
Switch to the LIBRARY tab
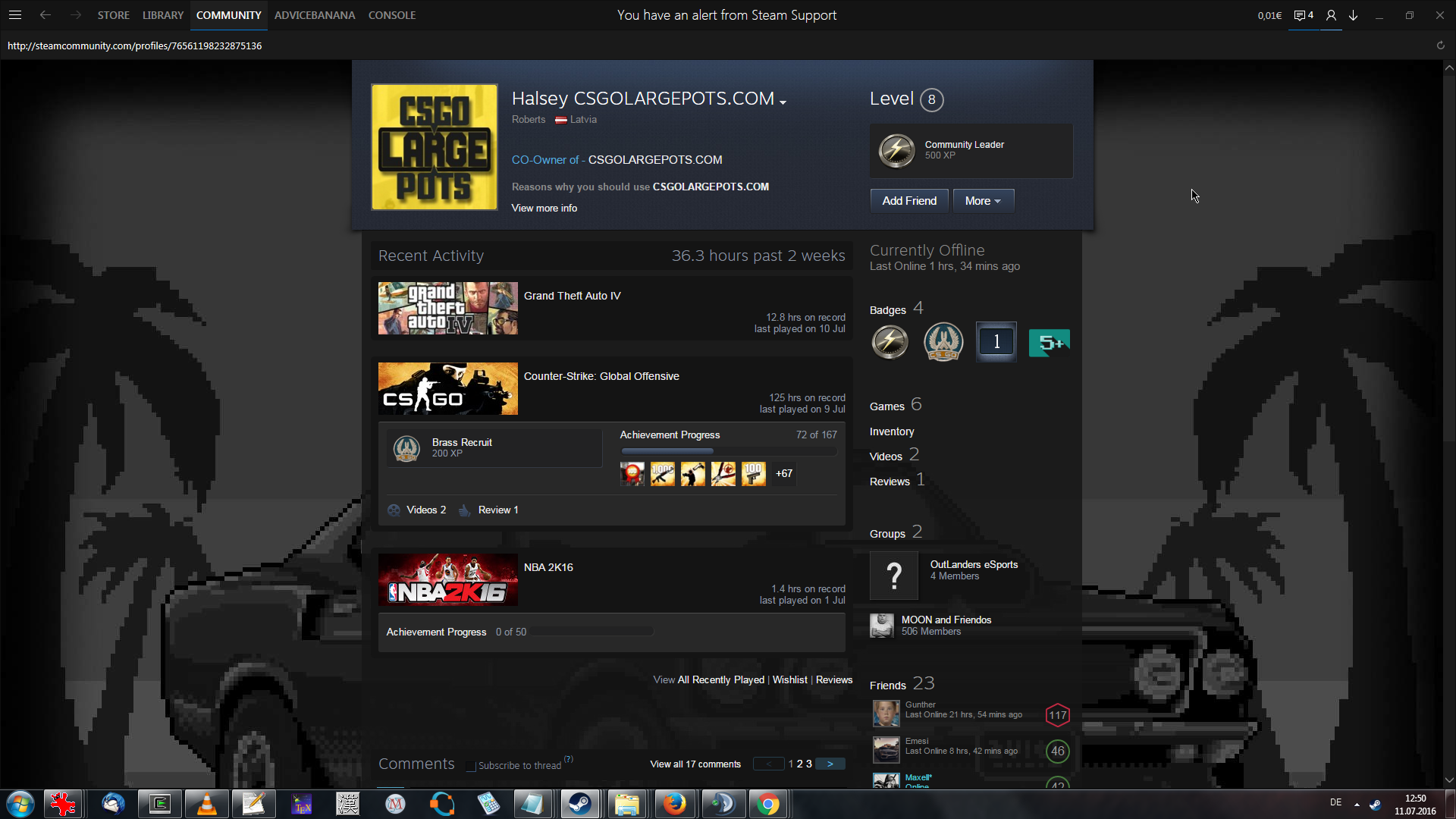click(162, 15)
